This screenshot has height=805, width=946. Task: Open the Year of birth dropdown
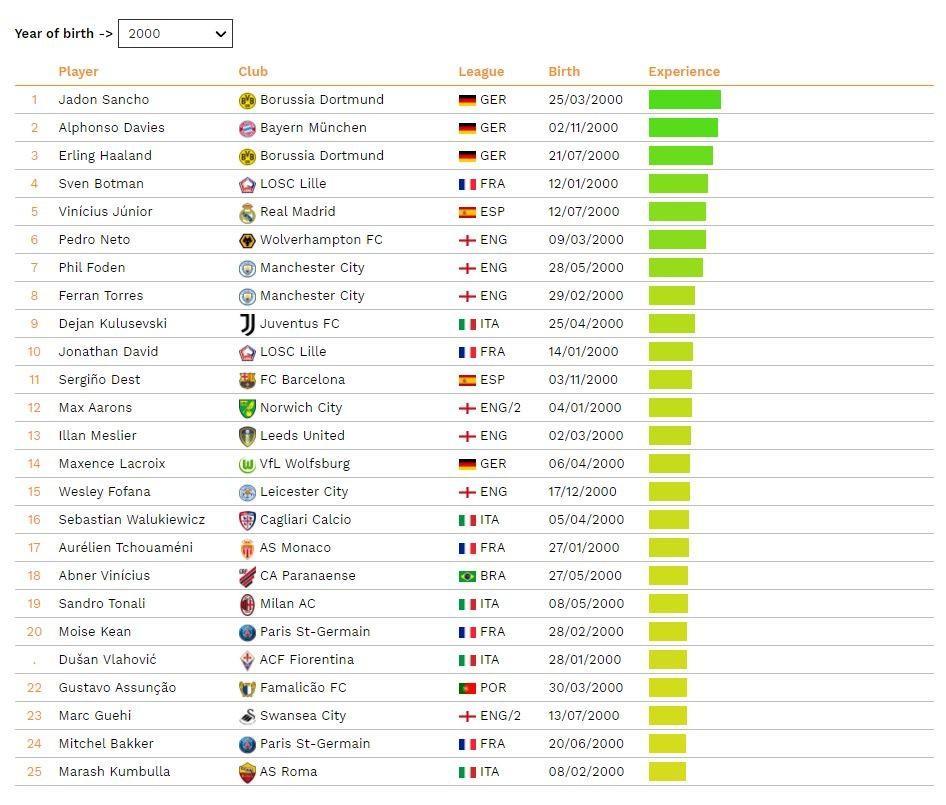tap(175, 34)
